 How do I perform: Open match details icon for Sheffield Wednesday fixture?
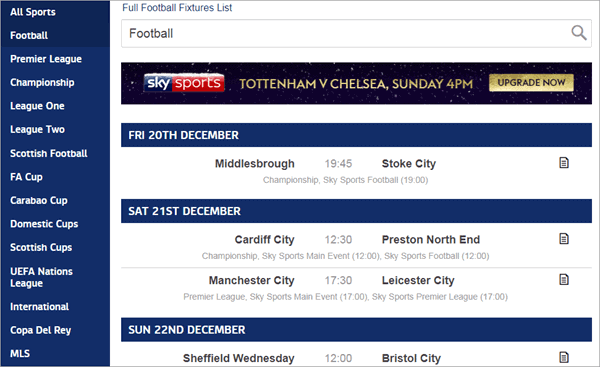click(564, 357)
